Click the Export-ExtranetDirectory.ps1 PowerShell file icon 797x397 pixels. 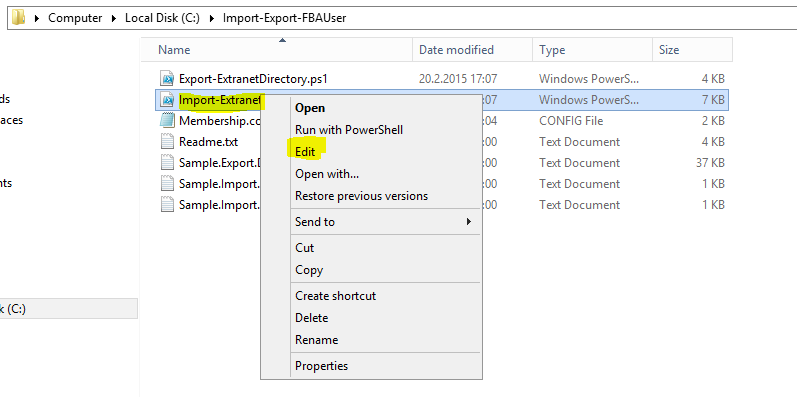[167, 79]
